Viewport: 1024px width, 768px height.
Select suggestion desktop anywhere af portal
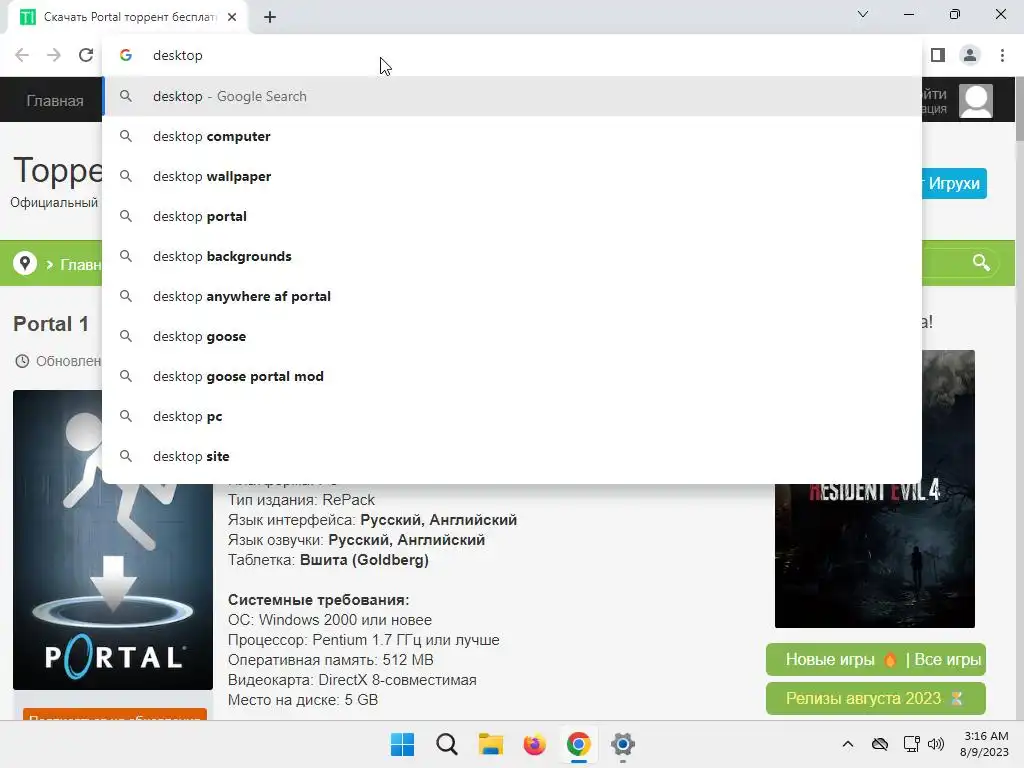512,296
